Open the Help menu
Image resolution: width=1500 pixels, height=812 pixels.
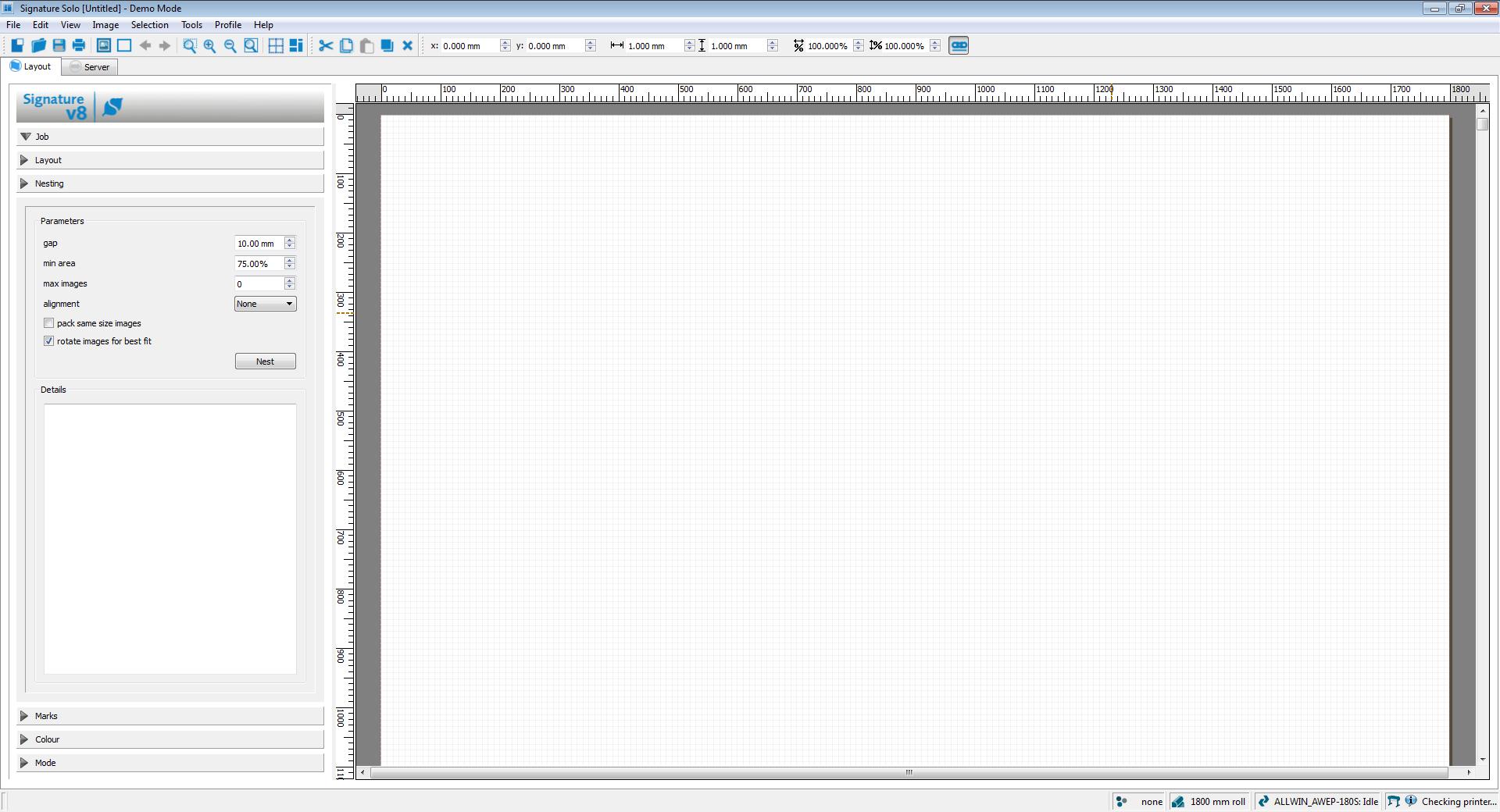(x=263, y=25)
